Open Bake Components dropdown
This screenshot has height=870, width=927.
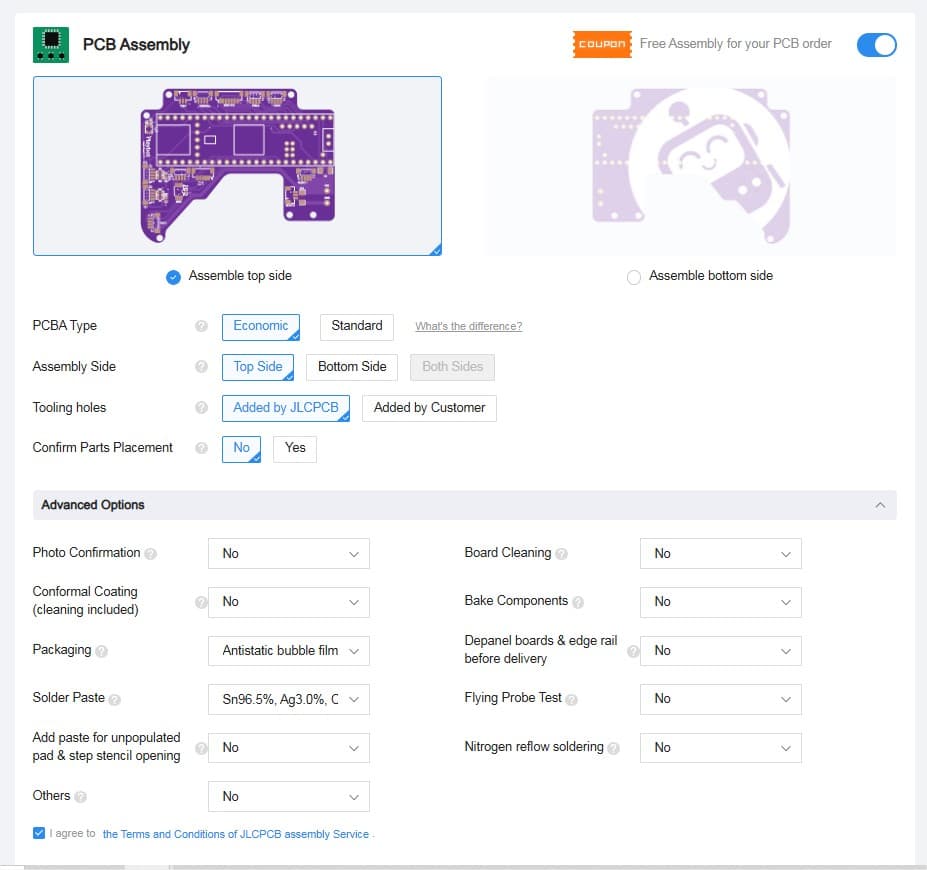click(721, 602)
